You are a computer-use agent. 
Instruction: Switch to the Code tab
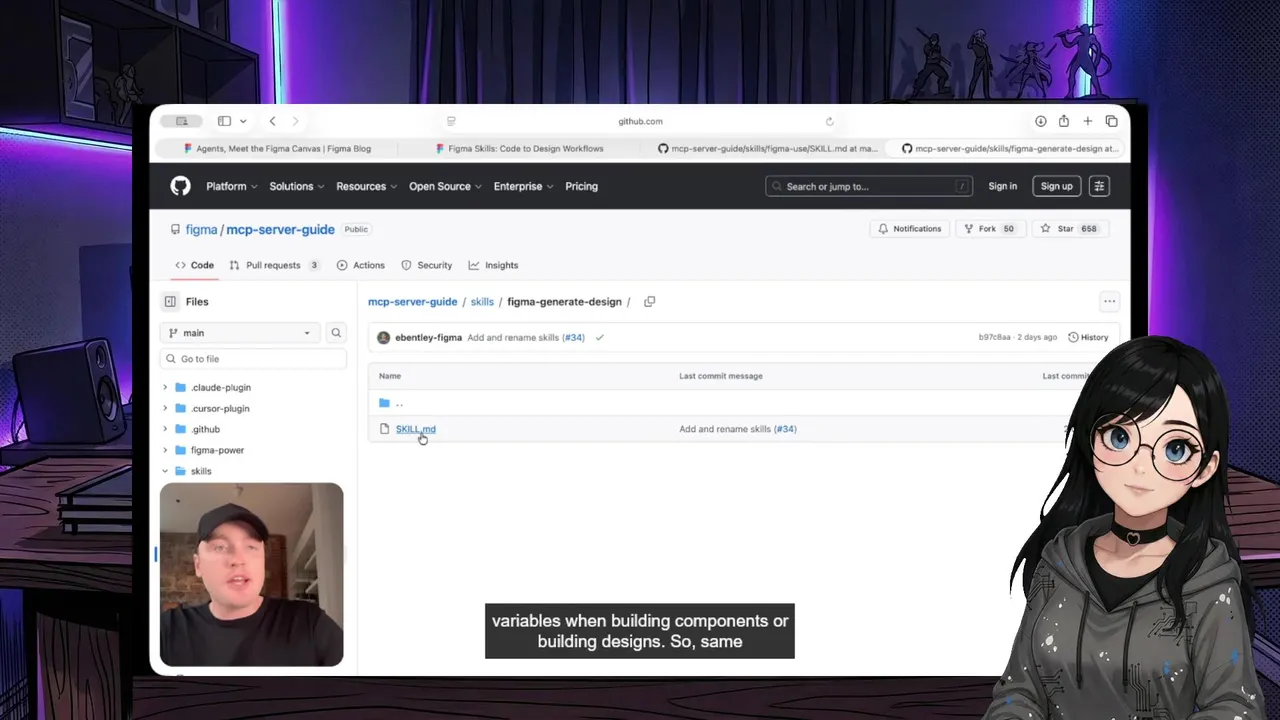point(194,265)
